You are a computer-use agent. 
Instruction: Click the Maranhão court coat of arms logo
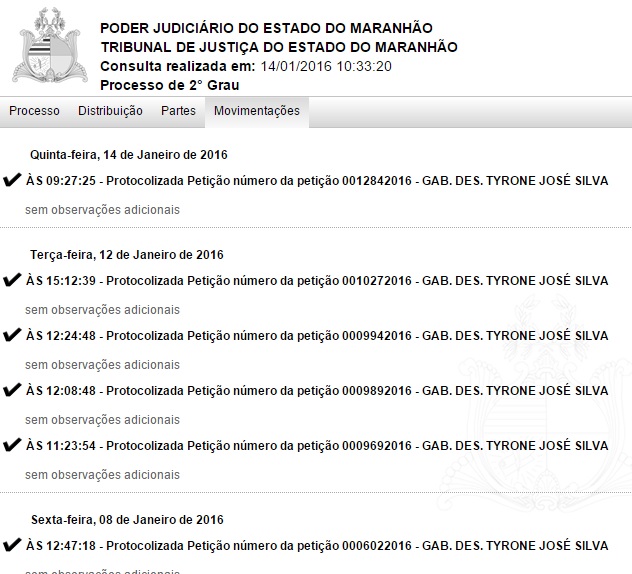click(47, 47)
